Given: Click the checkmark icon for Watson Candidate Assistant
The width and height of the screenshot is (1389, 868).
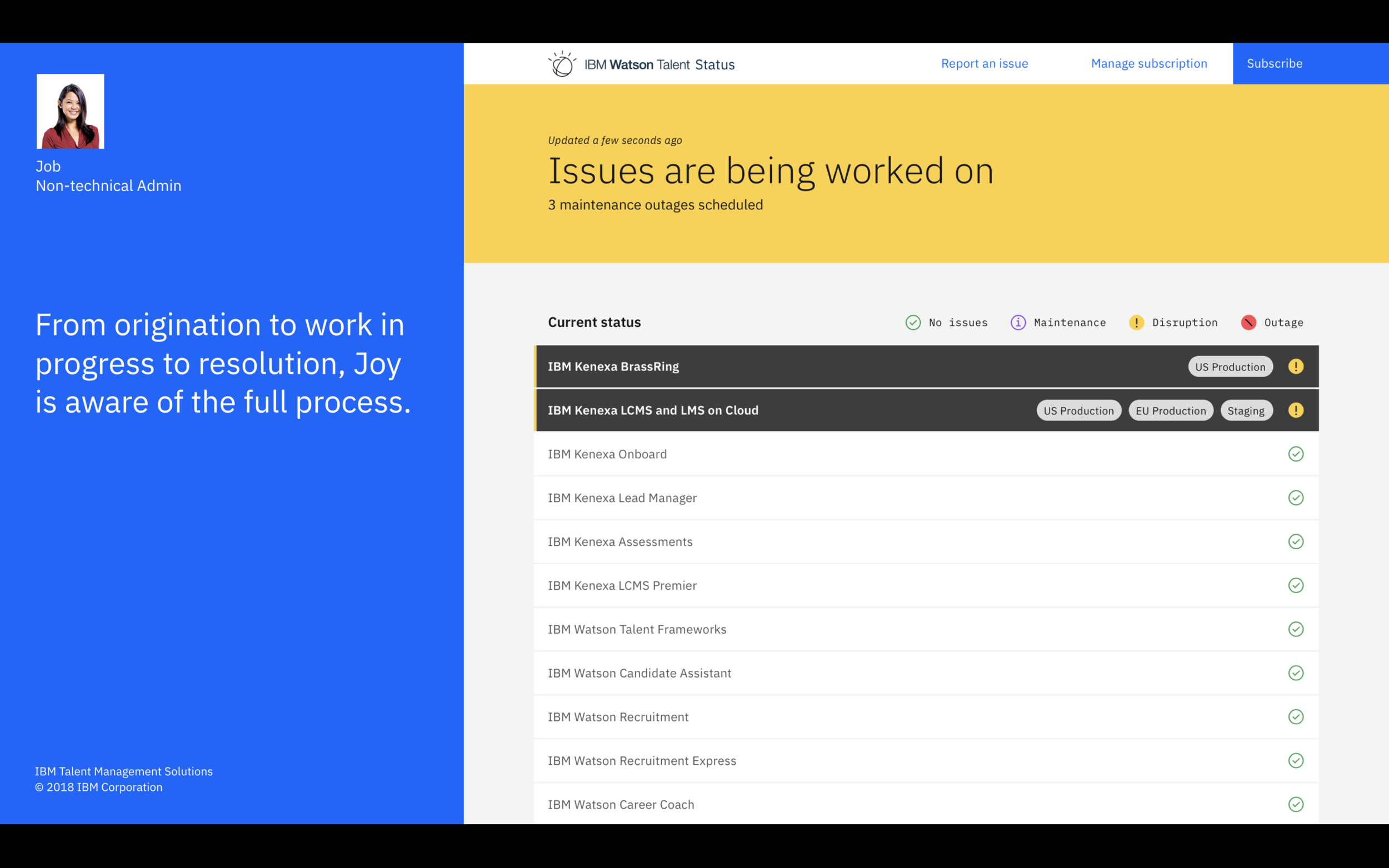Looking at the screenshot, I should pos(1296,673).
